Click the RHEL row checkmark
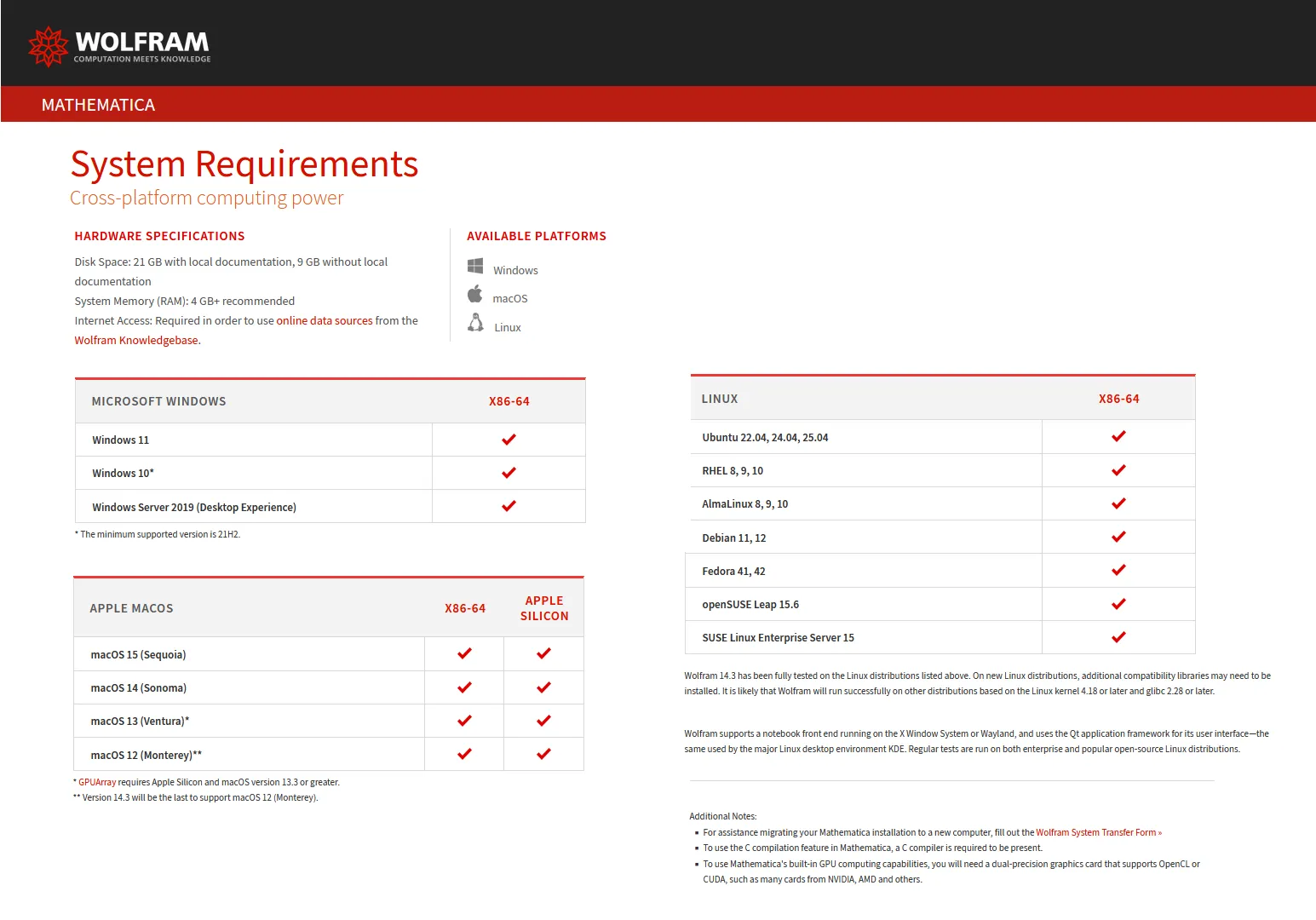Screen dimensions: 1316x920 click(1118, 470)
